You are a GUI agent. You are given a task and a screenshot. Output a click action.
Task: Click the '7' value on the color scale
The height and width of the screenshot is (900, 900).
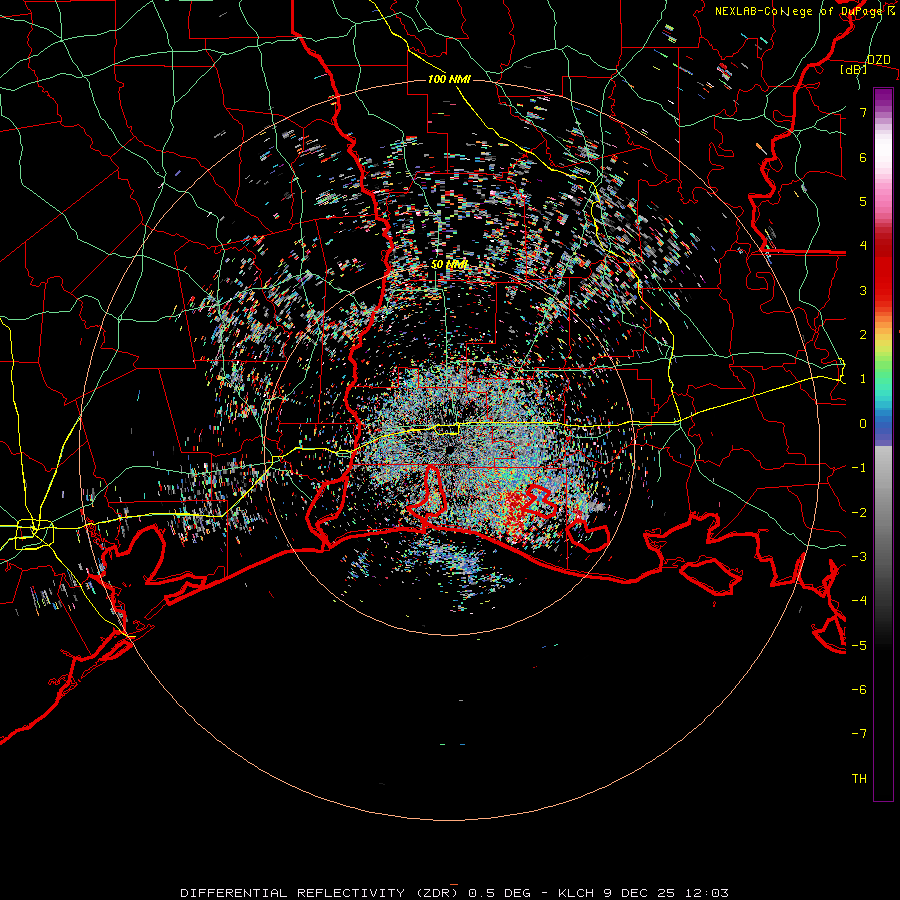(863, 112)
